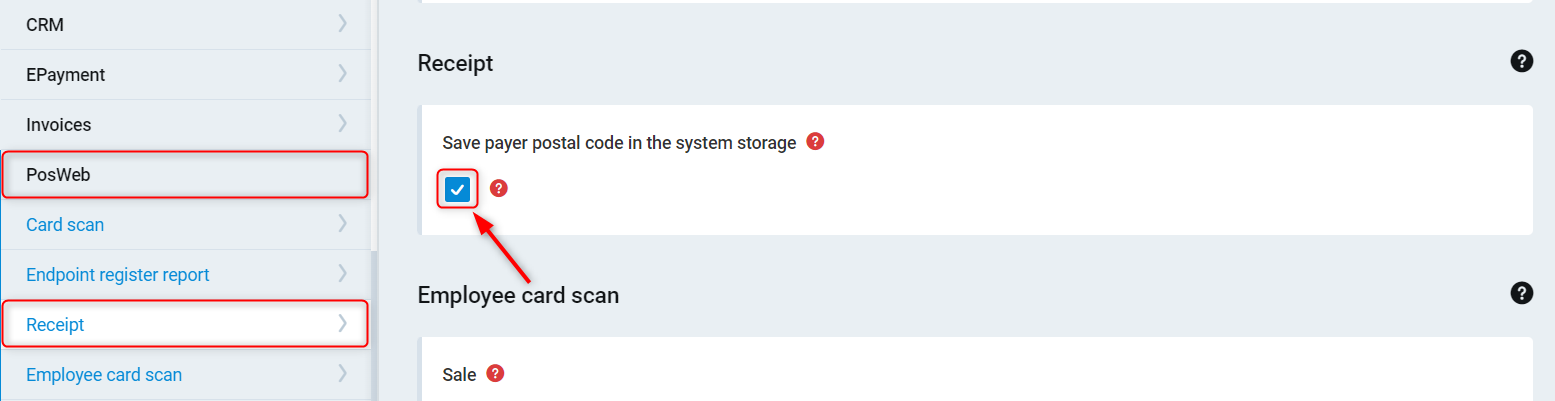This screenshot has width=1555, height=401.
Task: Click chevron on Receipt sidebar row
Action: [x=343, y=324]
